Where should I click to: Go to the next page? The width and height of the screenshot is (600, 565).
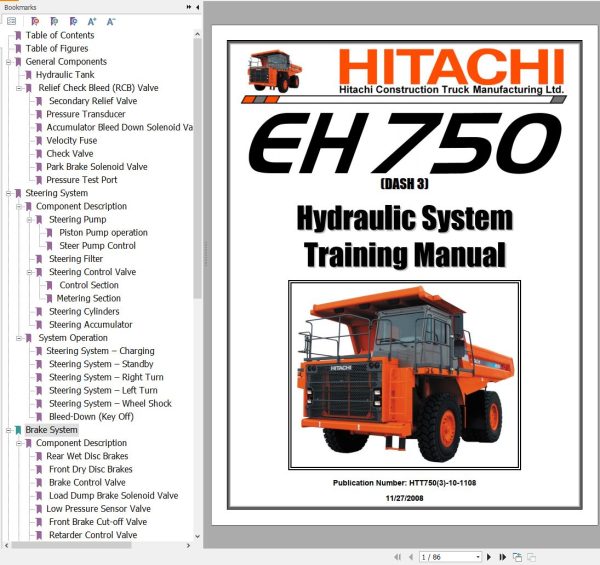coord(489,557)
